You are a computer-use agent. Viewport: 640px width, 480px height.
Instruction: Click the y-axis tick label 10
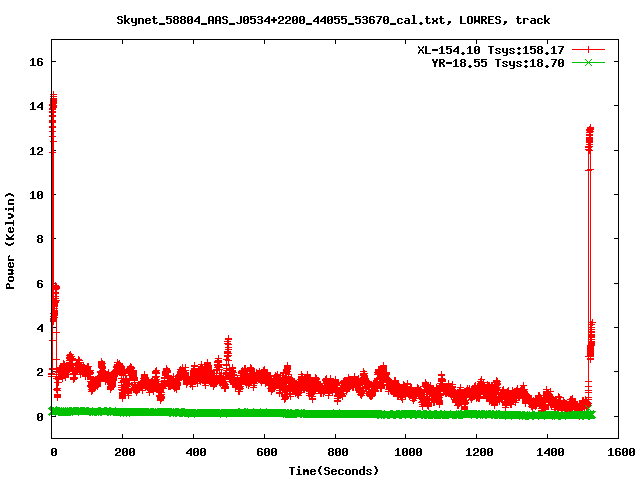(x=36, y=195)
